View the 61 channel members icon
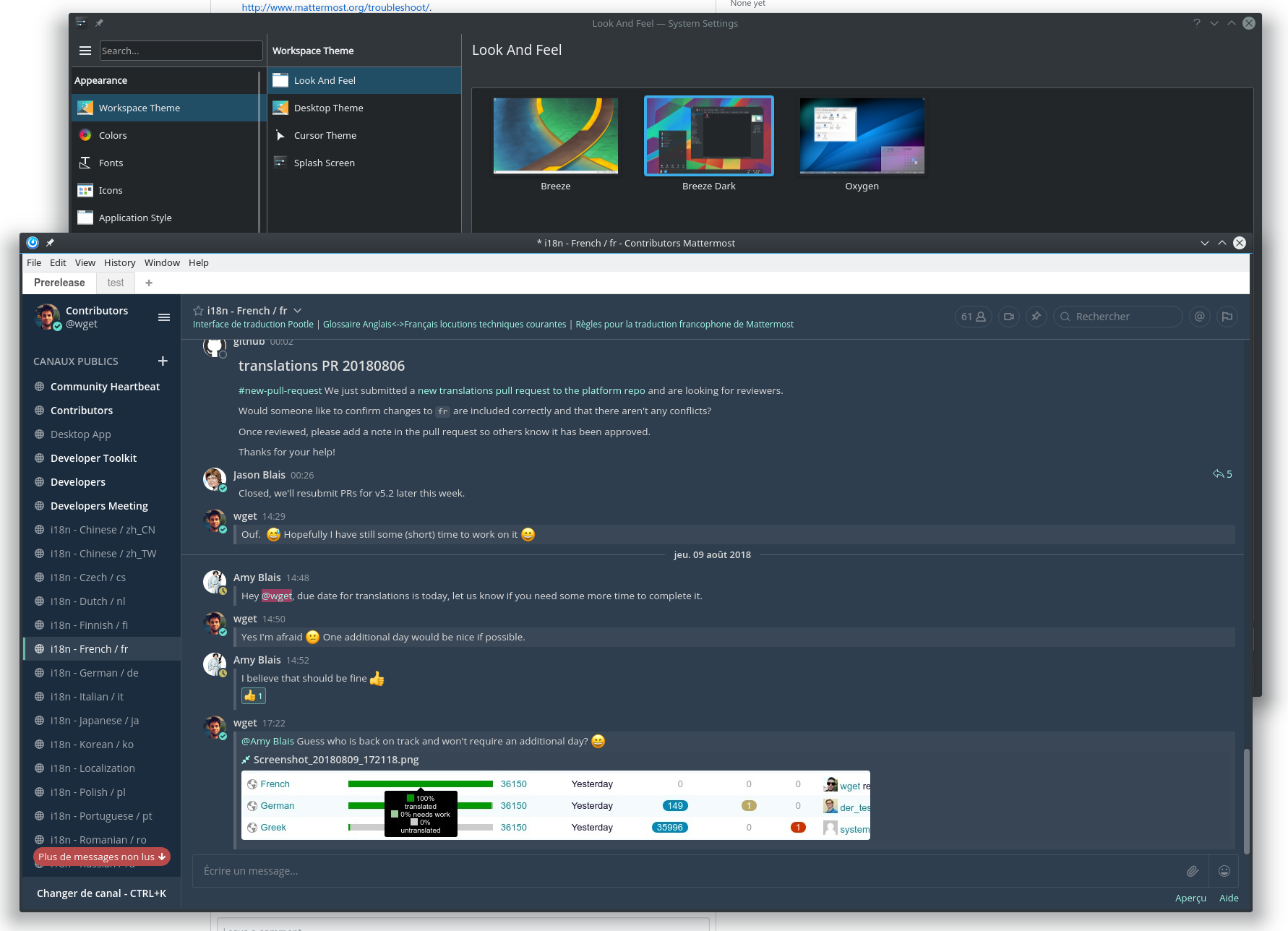This screenshot has height=931, width=1288. click(973, 317)
